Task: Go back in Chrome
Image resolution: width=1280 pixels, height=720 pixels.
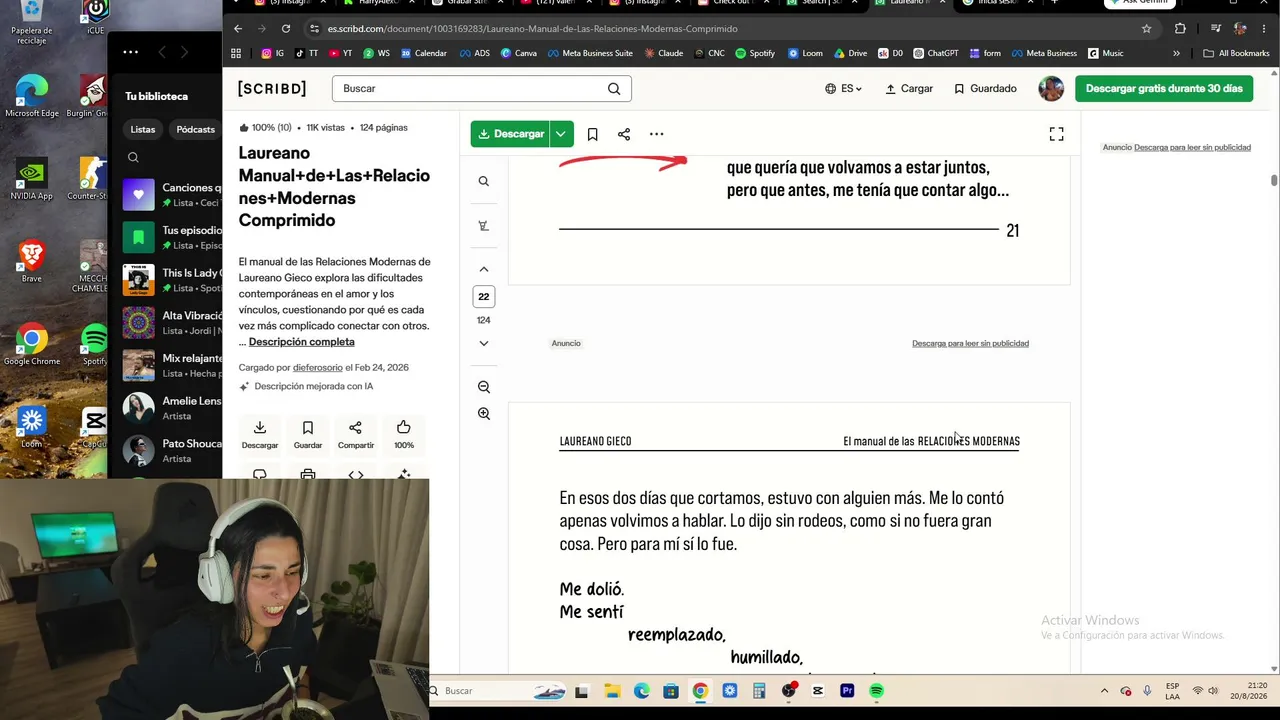Action: click(237, 29)
